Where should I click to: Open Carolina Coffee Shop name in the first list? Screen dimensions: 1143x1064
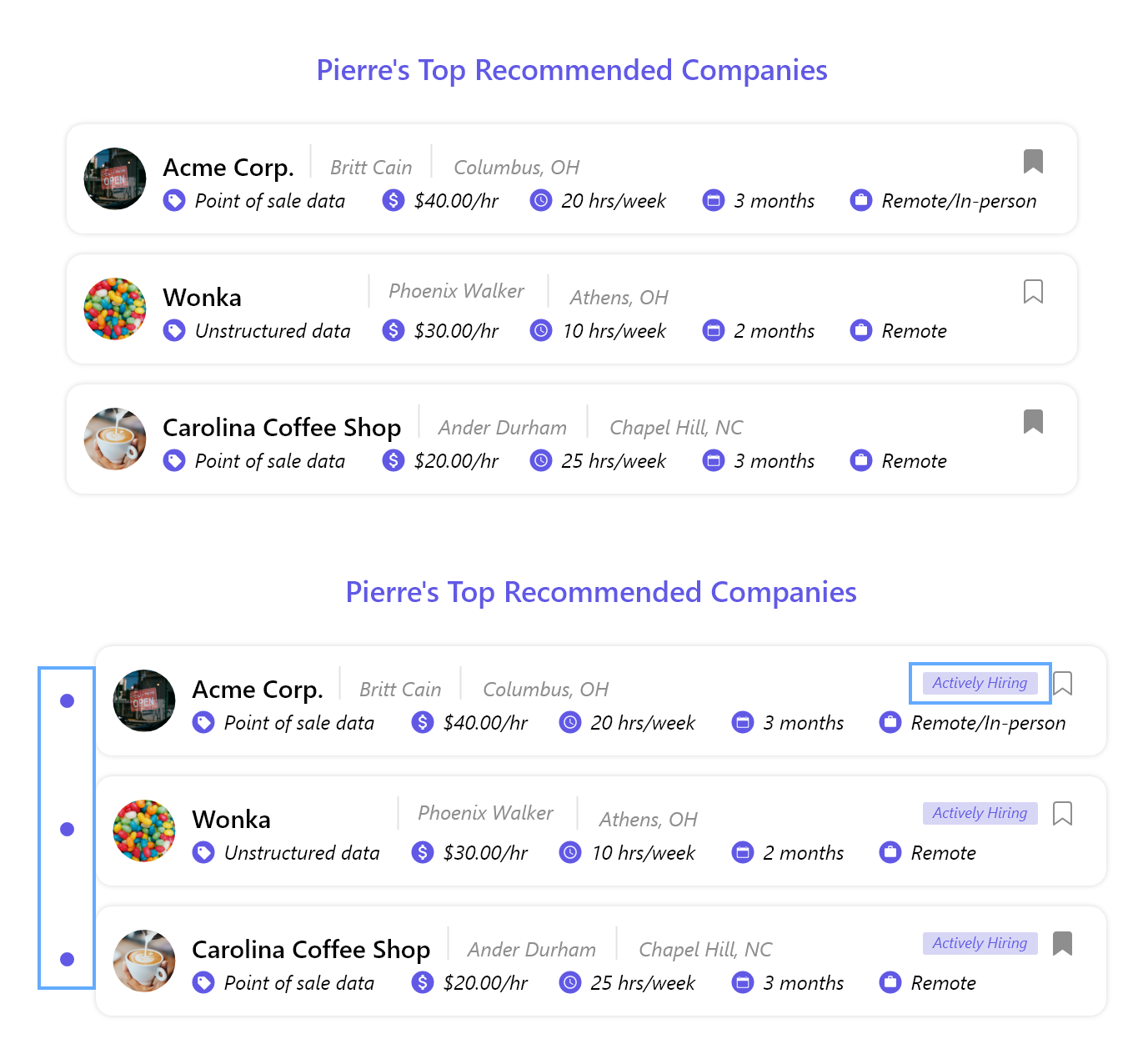point(282,428)
